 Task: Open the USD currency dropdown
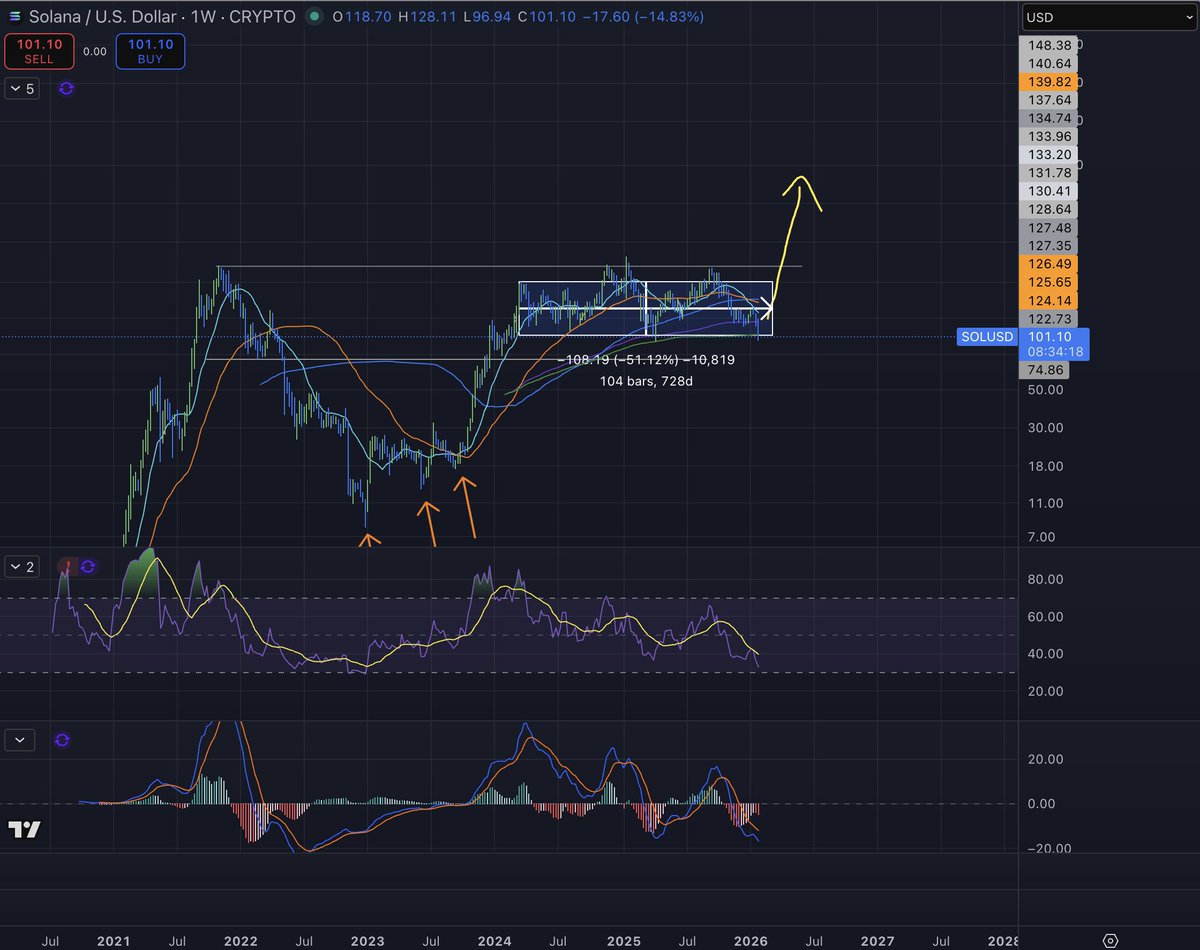[x=1107, y=17]
